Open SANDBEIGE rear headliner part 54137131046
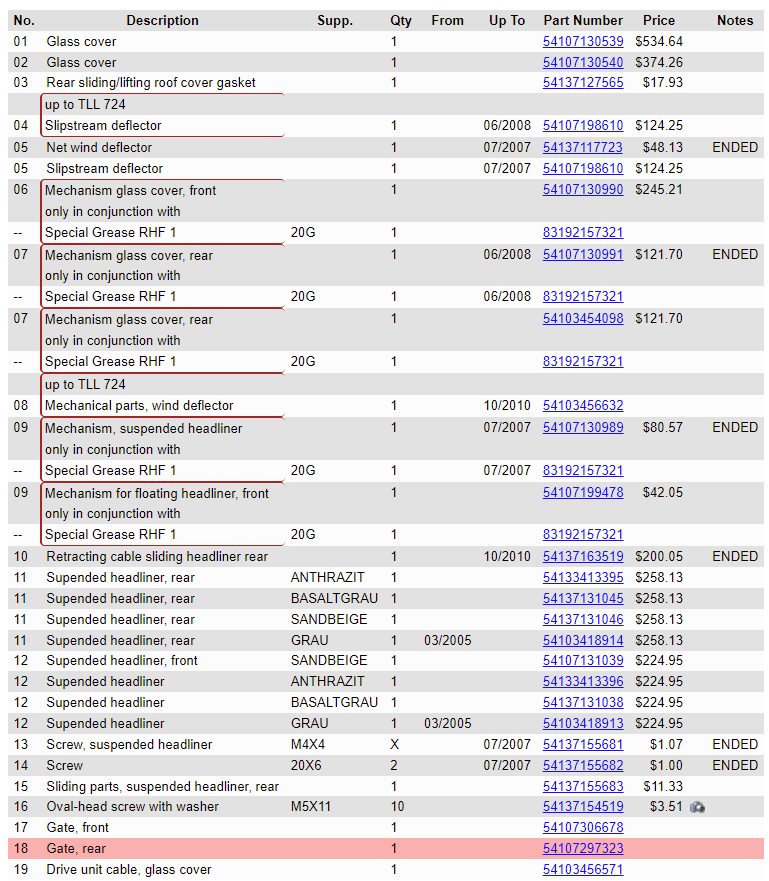The image size is (769, 881). 583,620
